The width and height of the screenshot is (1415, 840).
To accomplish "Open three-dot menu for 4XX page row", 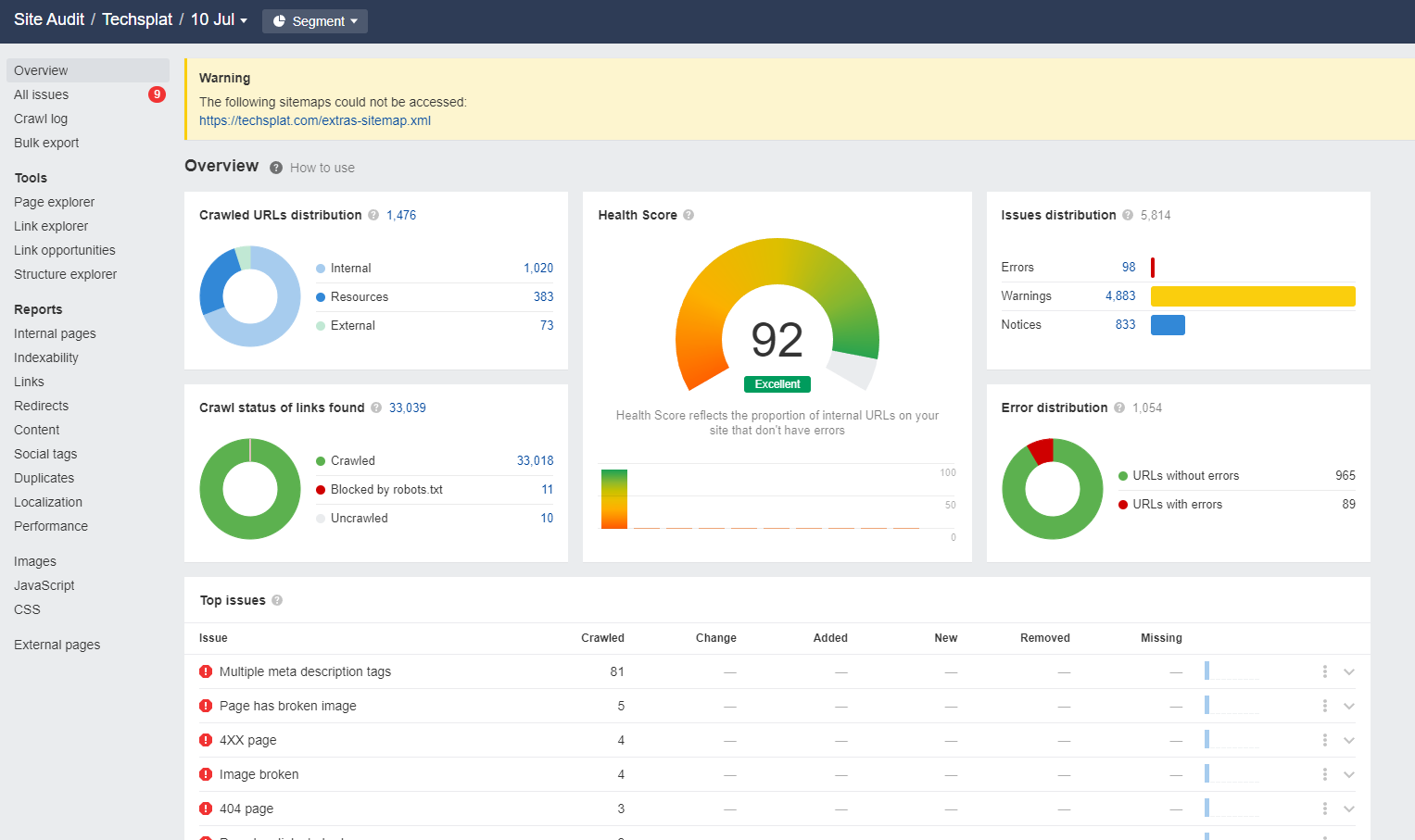I will pyautogui.click(x=1324, y=740).
